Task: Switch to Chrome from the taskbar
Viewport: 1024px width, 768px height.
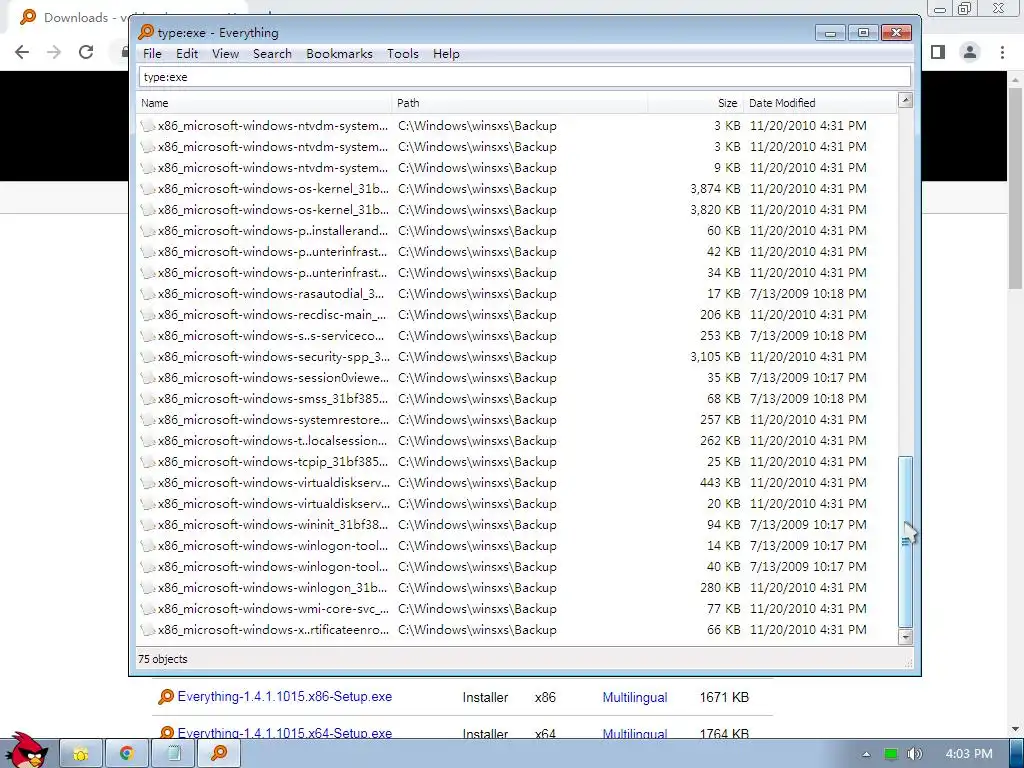Action: pyautogui.click(x=127, y=754)
